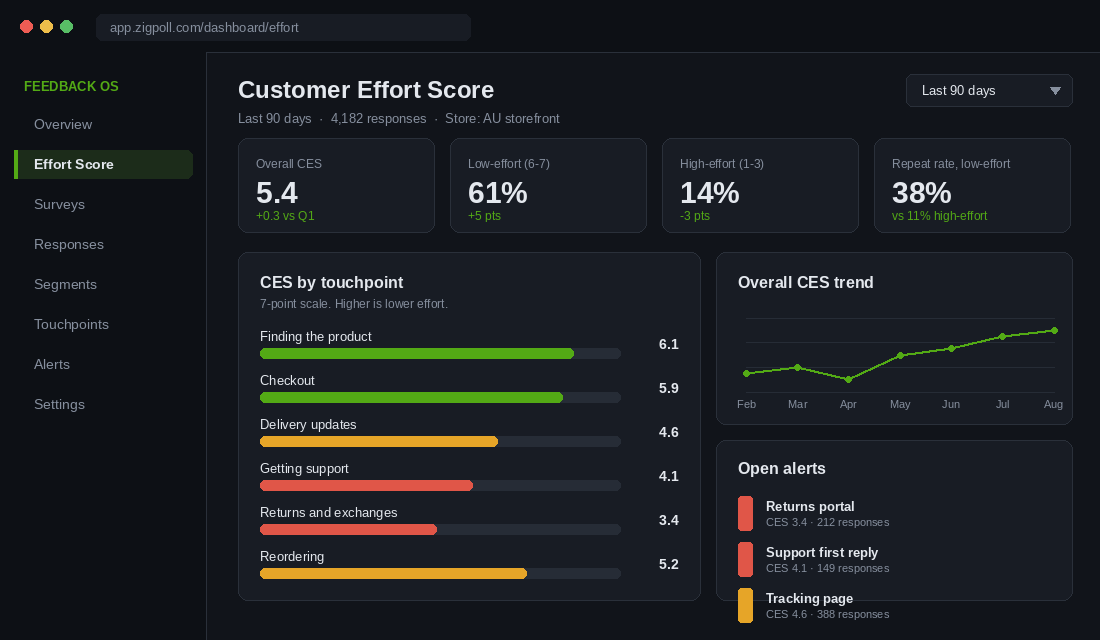
Task: Click the Returns and exchanges bar
Action: [349, 530]
